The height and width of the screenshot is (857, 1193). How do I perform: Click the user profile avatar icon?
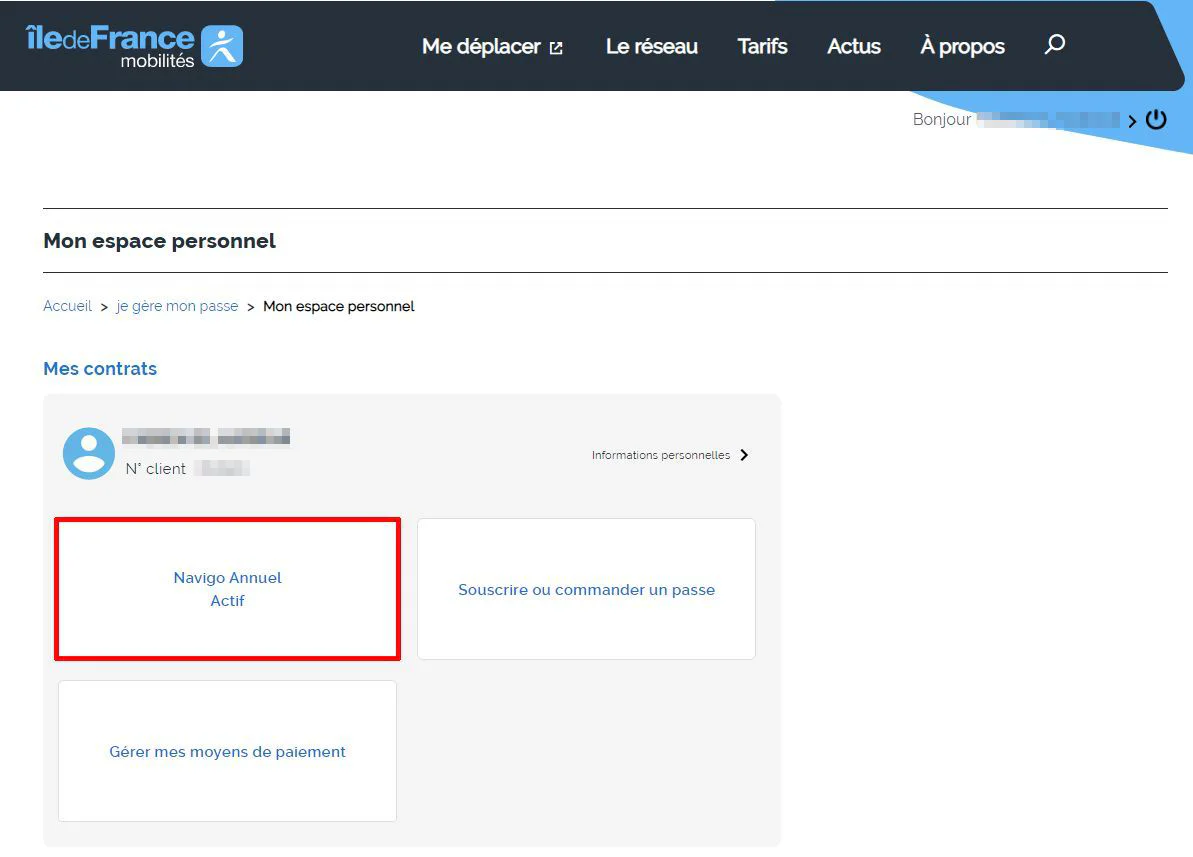point(88,453)
